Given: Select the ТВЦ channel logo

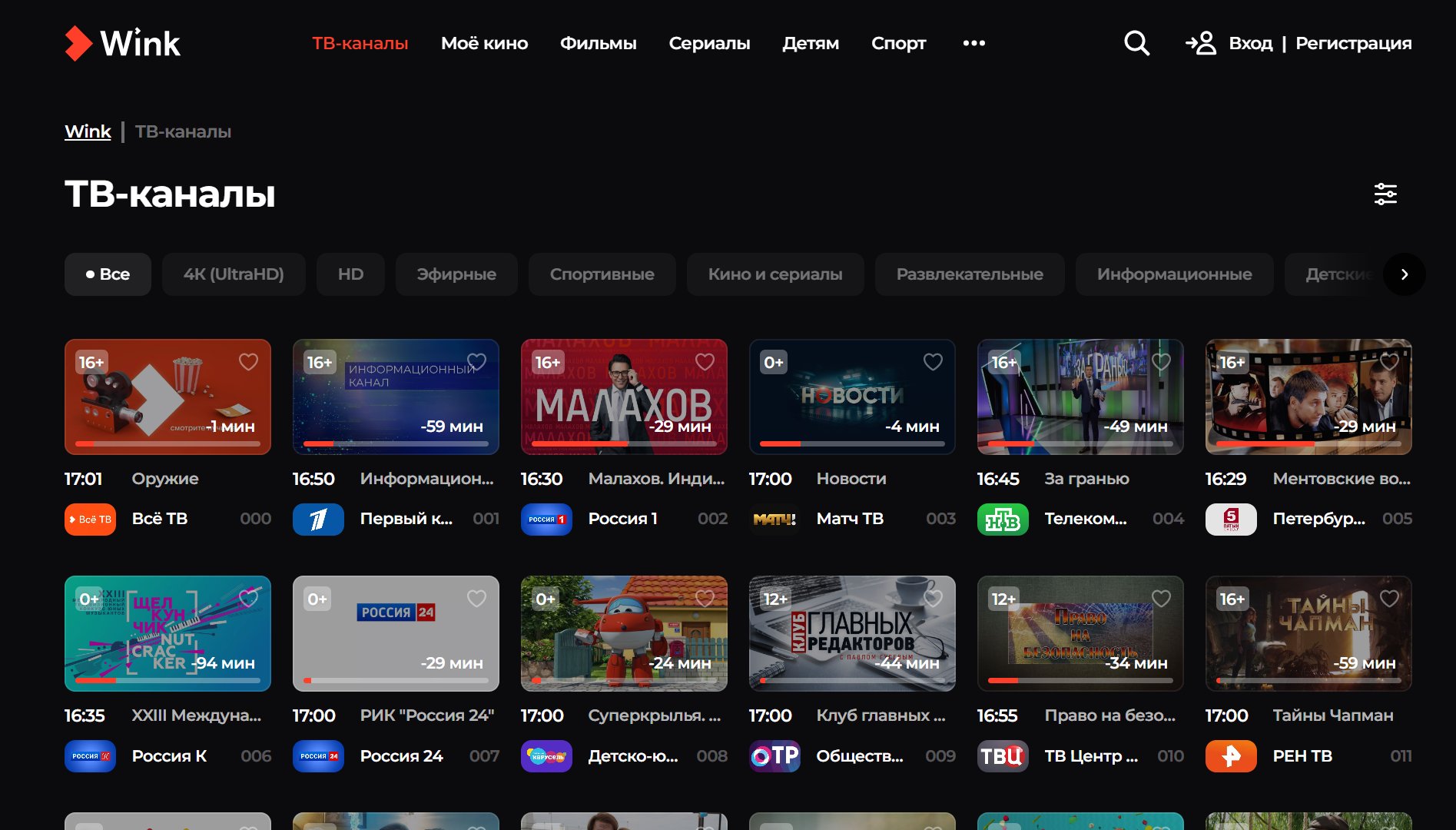Looking at the screenshot, I should tap(1003, 756).
